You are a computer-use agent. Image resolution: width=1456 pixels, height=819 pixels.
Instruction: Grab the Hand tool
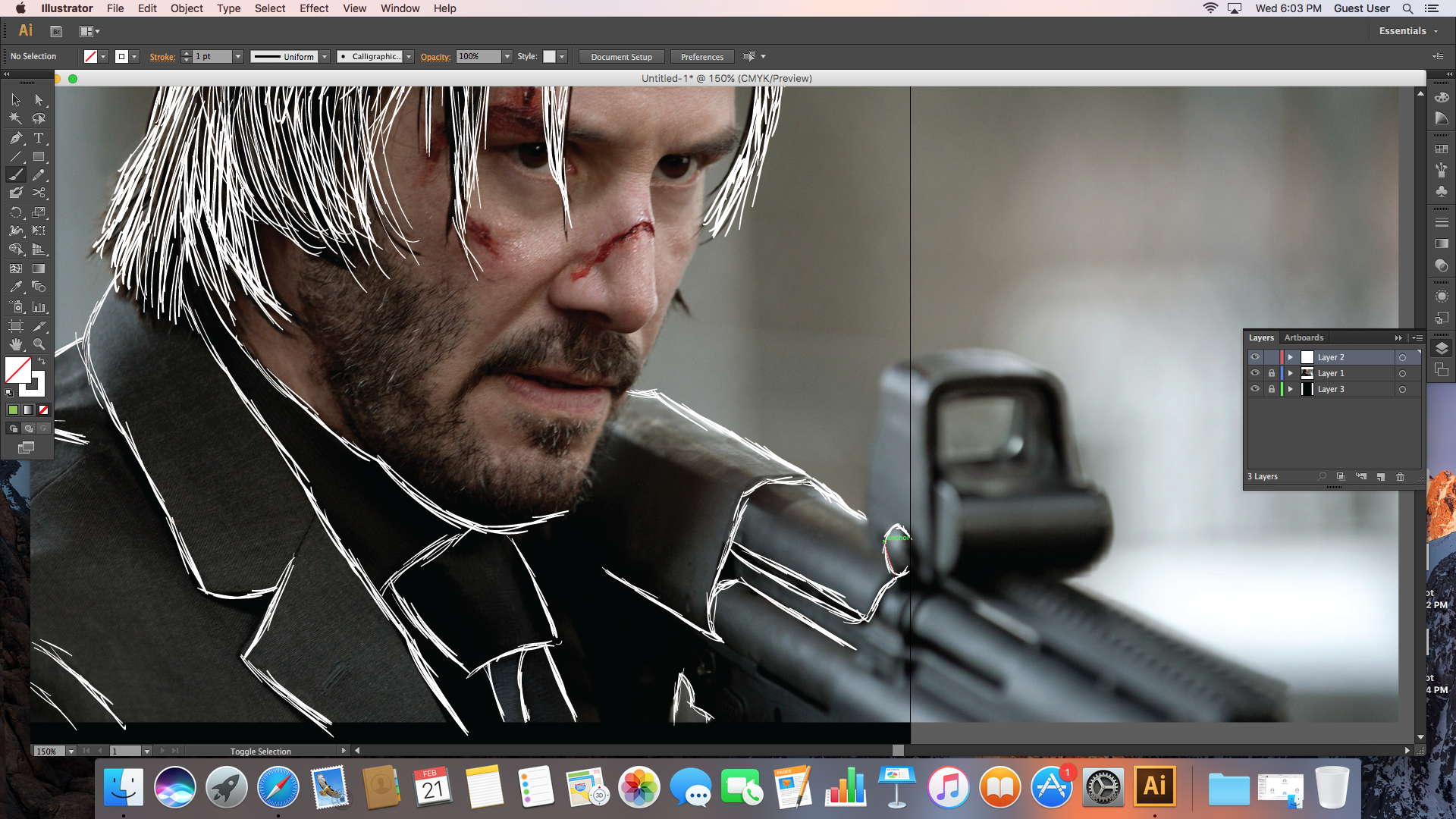click(x=14, y=344)
